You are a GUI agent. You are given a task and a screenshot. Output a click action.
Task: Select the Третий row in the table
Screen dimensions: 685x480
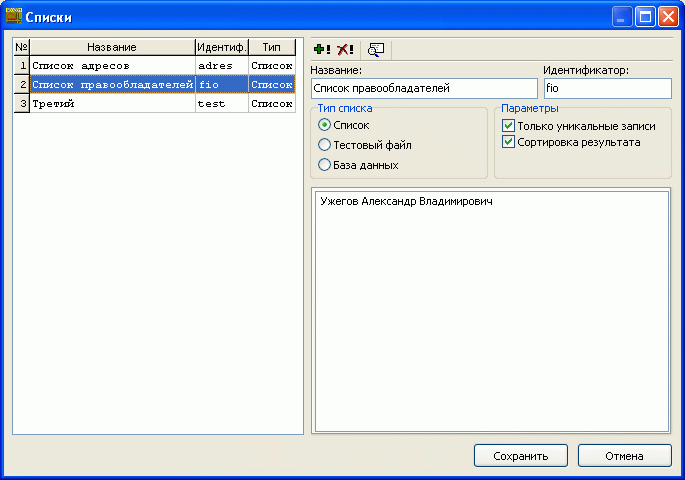112,103
